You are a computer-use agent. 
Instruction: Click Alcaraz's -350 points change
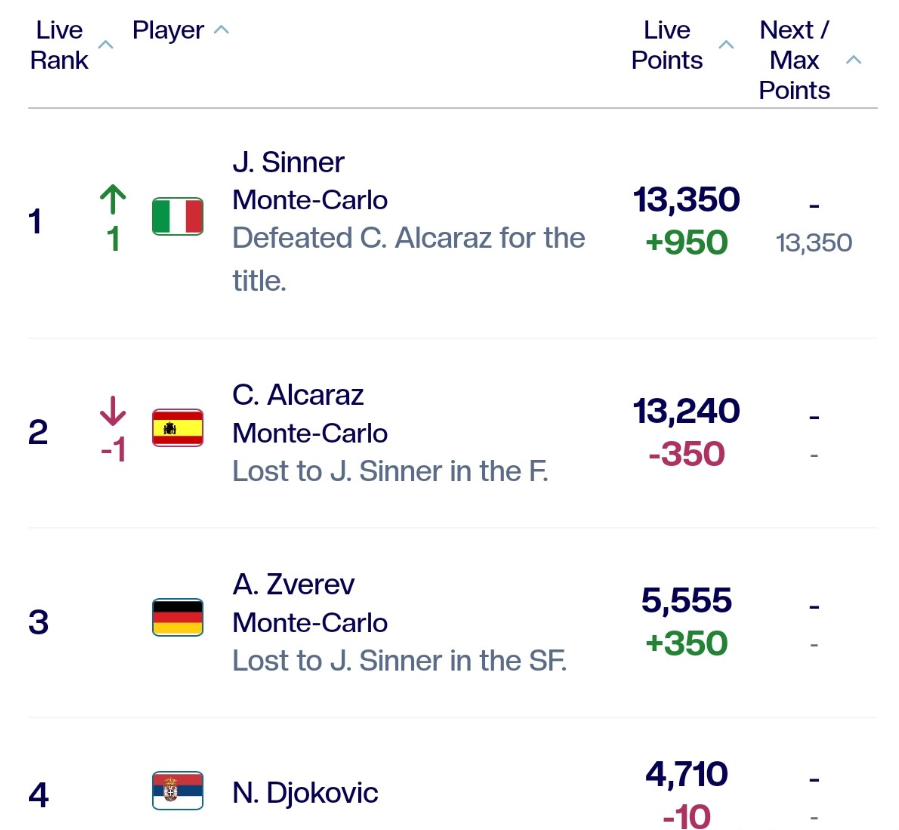[x=686, y=454]
